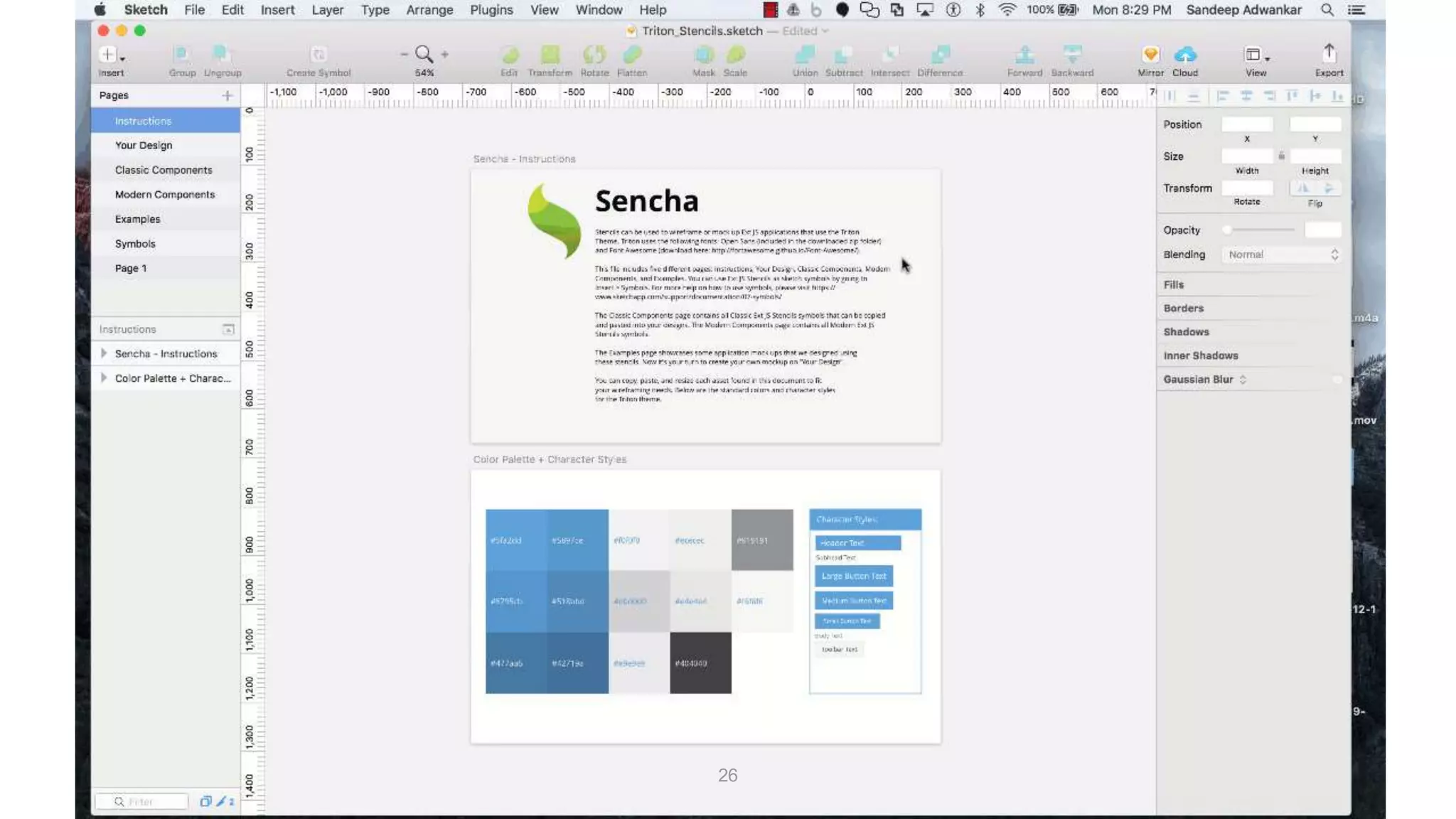The height and width of the screenshot is (819, 1456).
Task: Open the Apple menu
Action: coord(100,10)
